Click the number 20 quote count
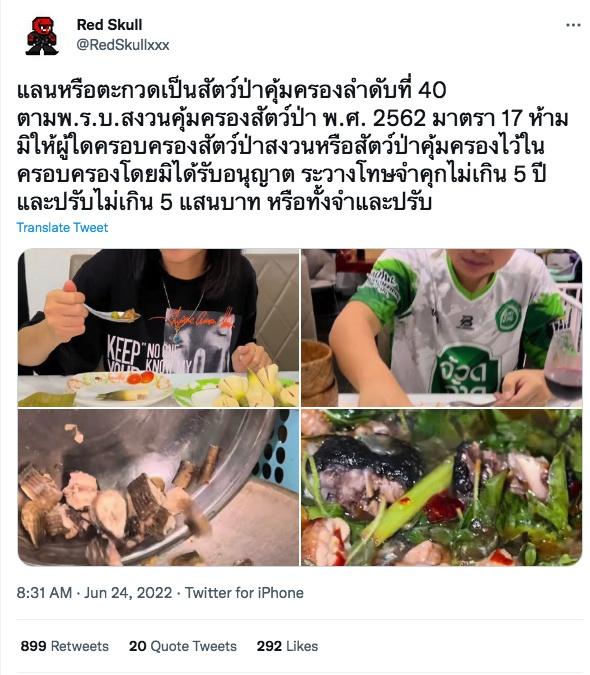Screen dimensions: 590x675 [138, 646]
